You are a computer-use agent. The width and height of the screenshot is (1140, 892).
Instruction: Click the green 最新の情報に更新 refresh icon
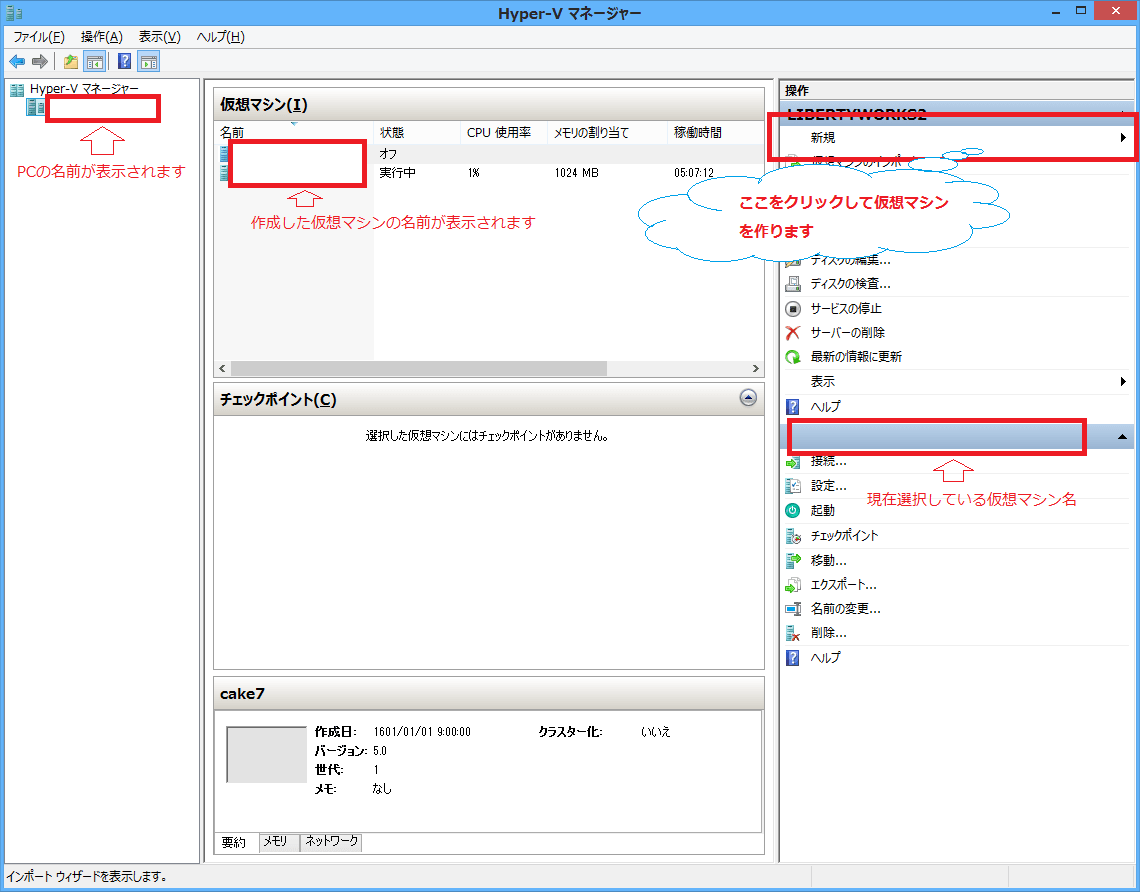tap(793, 357)
